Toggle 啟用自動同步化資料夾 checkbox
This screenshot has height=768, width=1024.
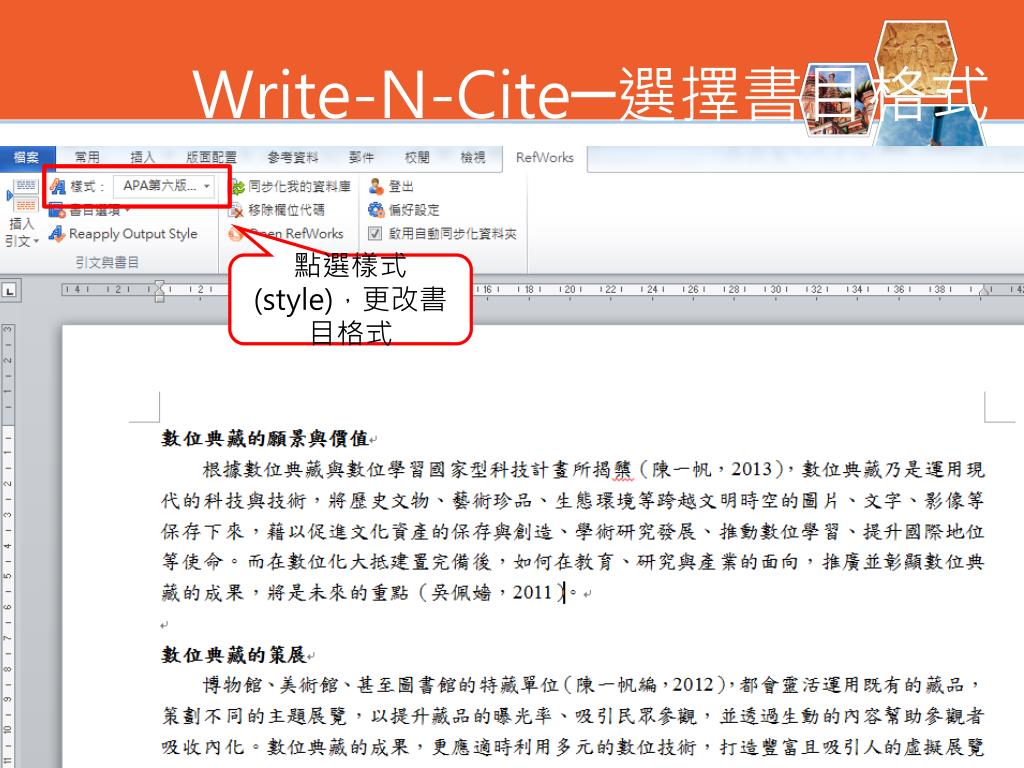click(x=375, y=233)
